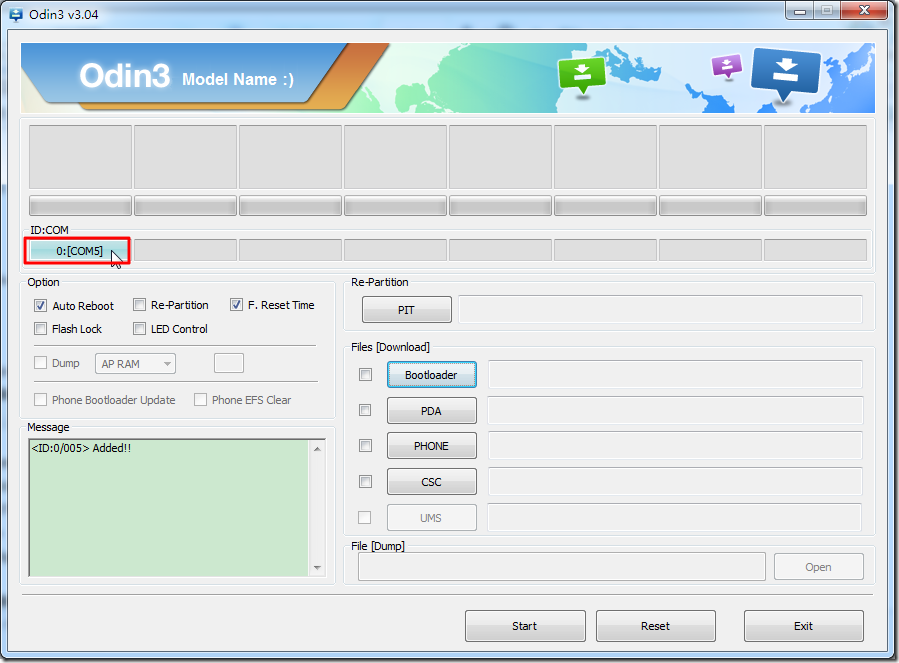
Task: Tick the checkbox beside UMS
Action: coord(365,517)
